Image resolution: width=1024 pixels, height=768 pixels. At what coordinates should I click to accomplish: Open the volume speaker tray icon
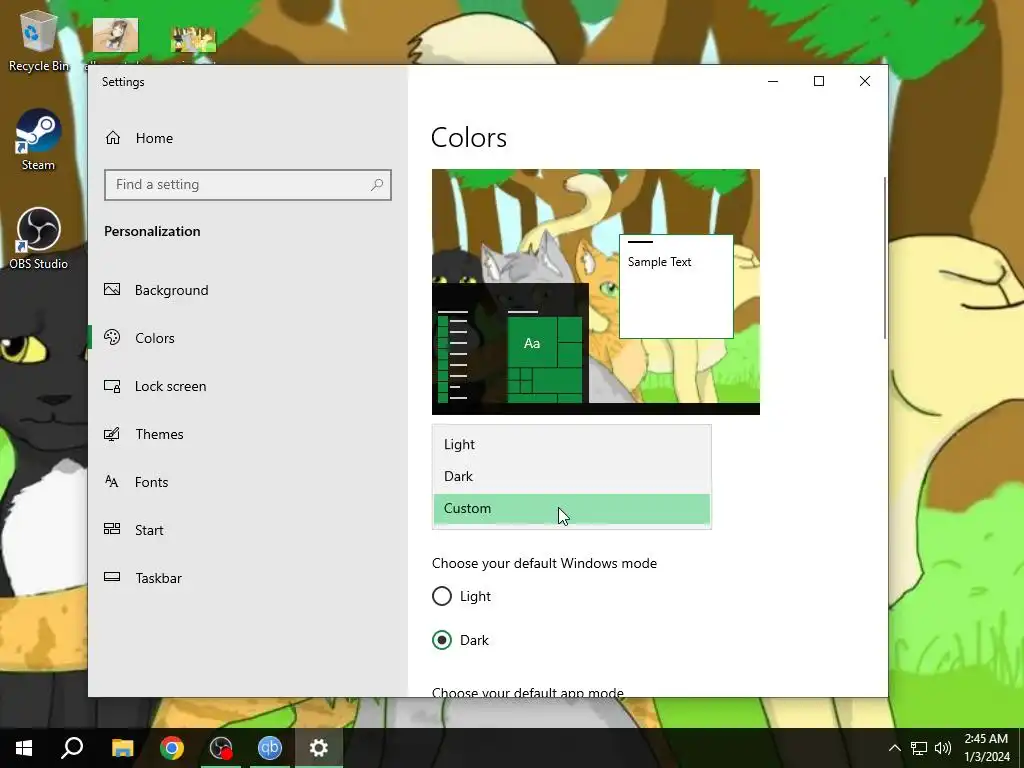943,748
